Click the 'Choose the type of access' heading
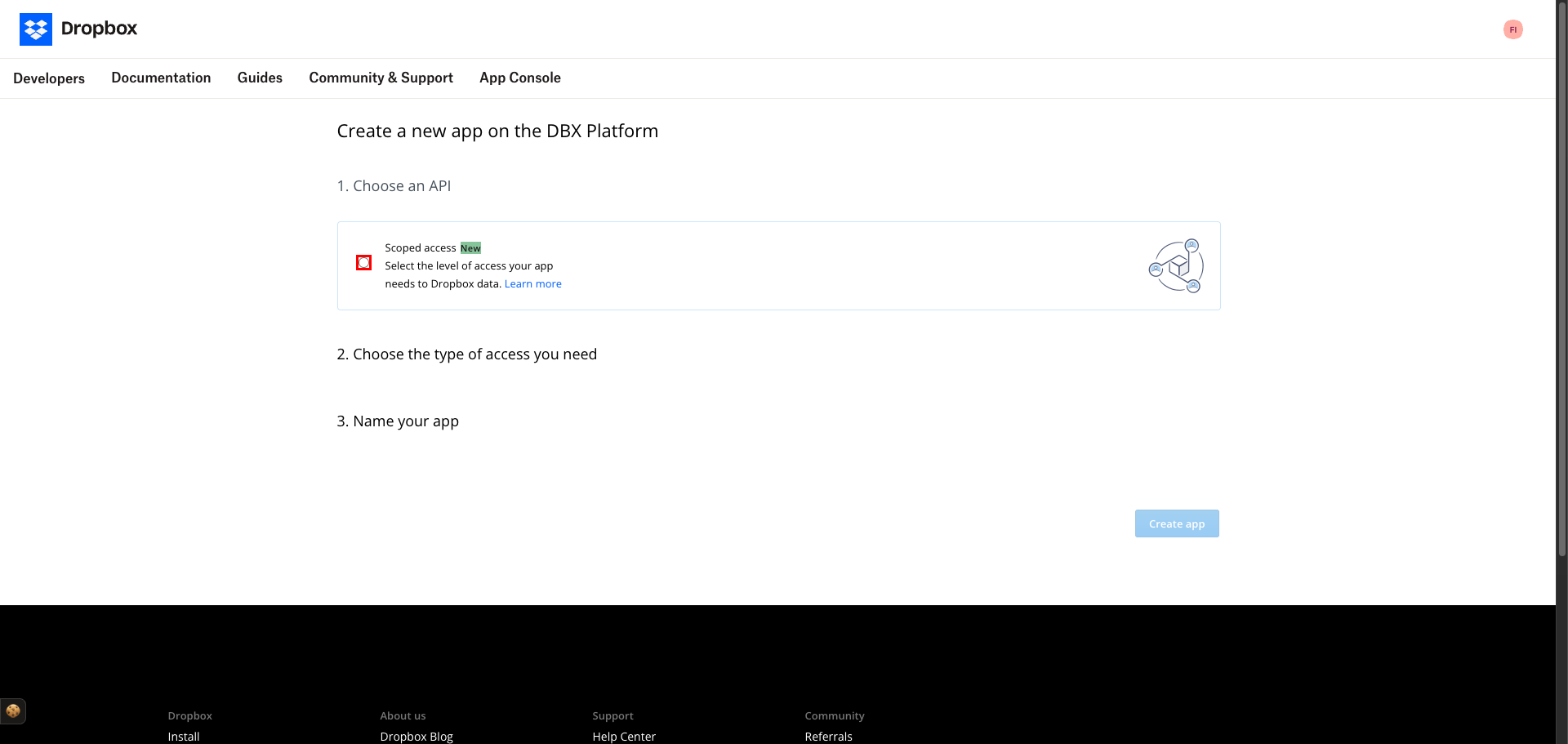This screenshot has width=1568, height=744. click(467, 354)
